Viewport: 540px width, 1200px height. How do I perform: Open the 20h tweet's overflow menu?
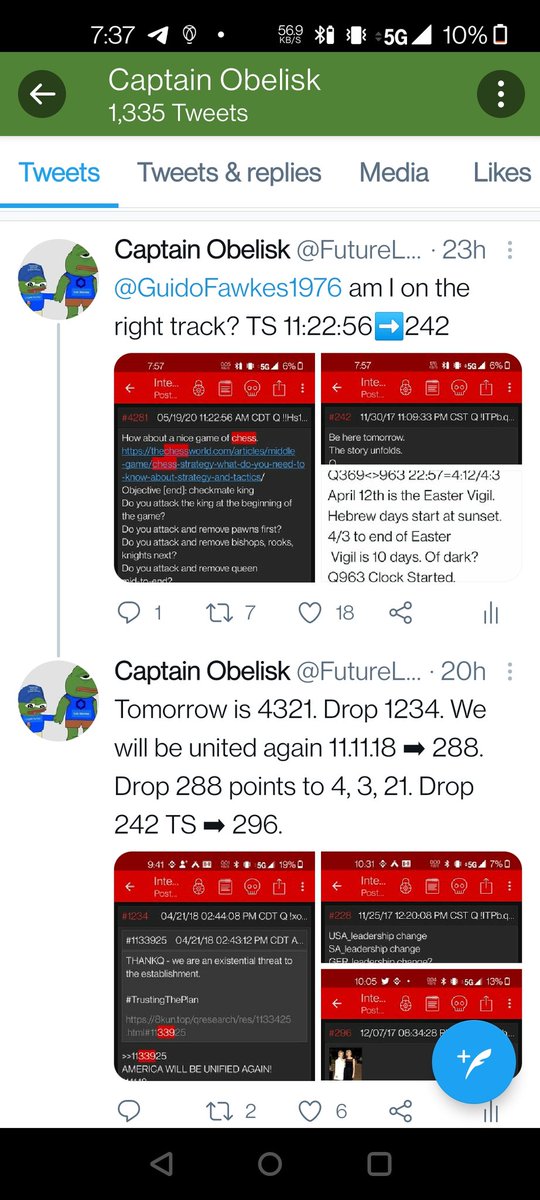pyautogui.click(x=510, y=673)
